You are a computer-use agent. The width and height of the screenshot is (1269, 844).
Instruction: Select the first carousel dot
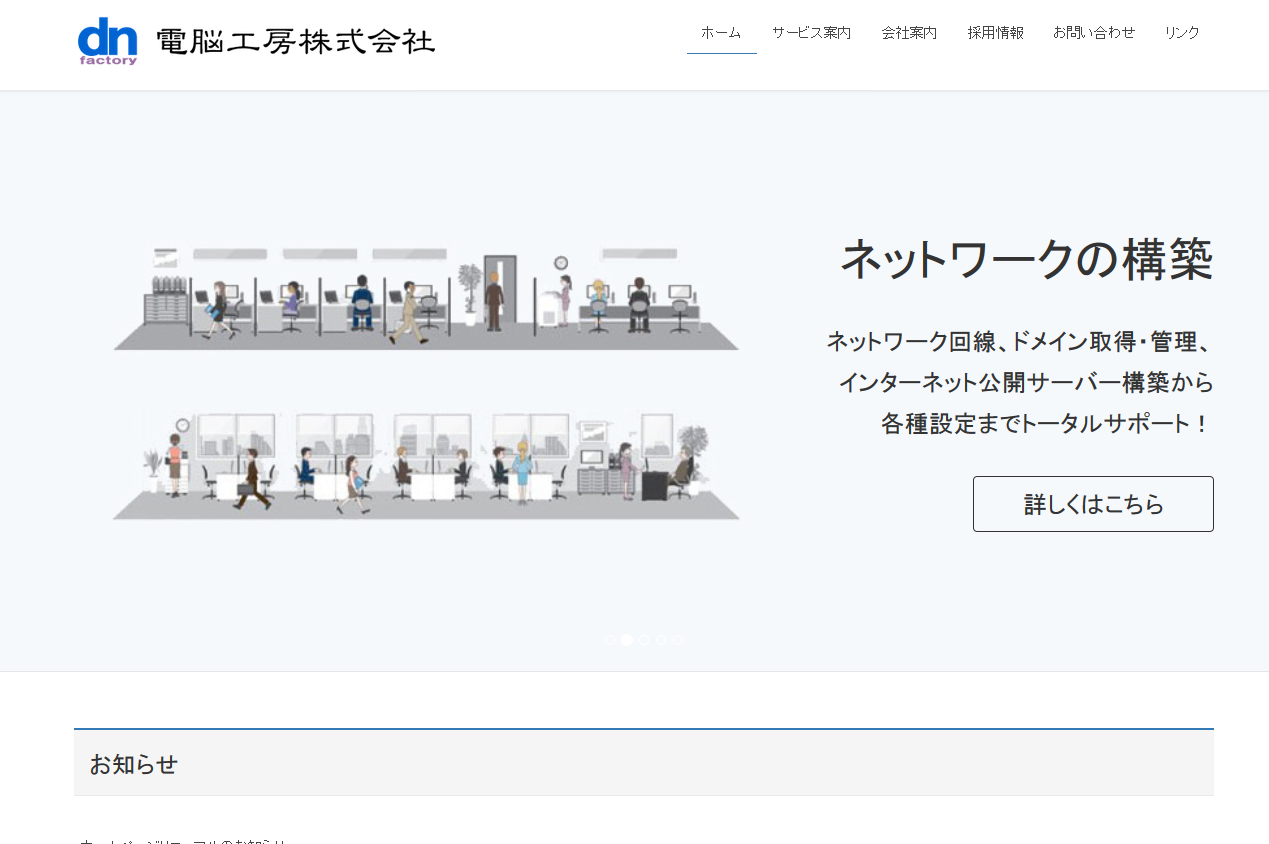(x=610, y=640)
